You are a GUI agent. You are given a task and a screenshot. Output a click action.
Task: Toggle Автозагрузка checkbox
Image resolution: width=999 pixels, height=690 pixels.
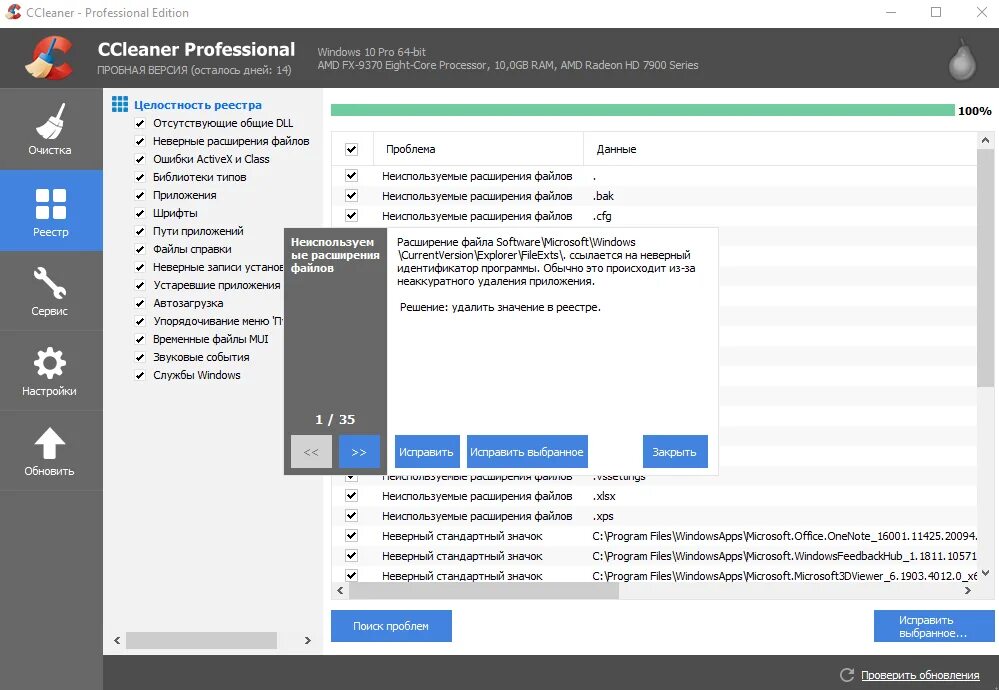pyautogui.click(x=140, y=303)
